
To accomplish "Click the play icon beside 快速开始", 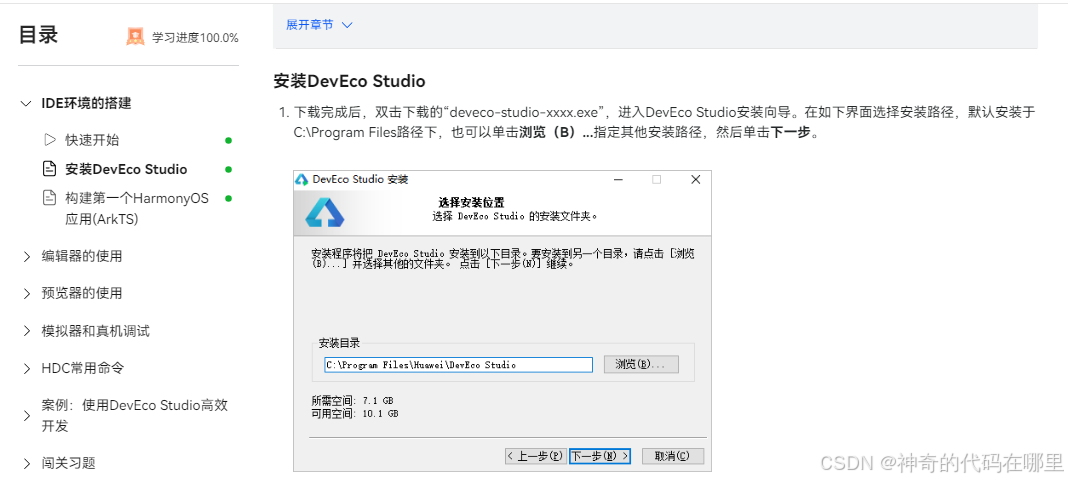I will (49, 140).
